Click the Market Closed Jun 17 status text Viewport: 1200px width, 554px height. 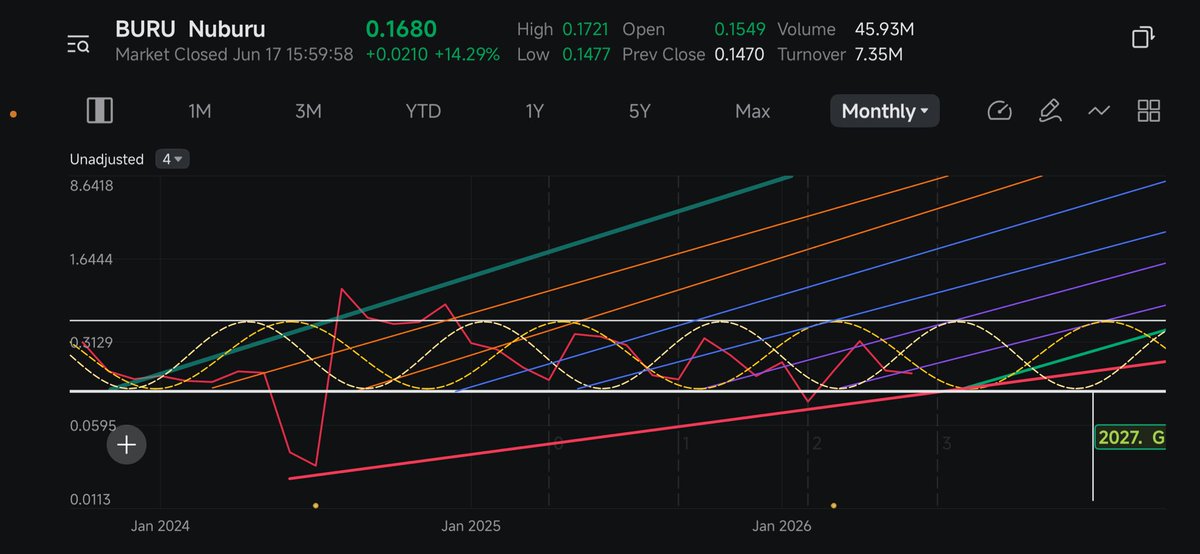[x=234, y=54]
